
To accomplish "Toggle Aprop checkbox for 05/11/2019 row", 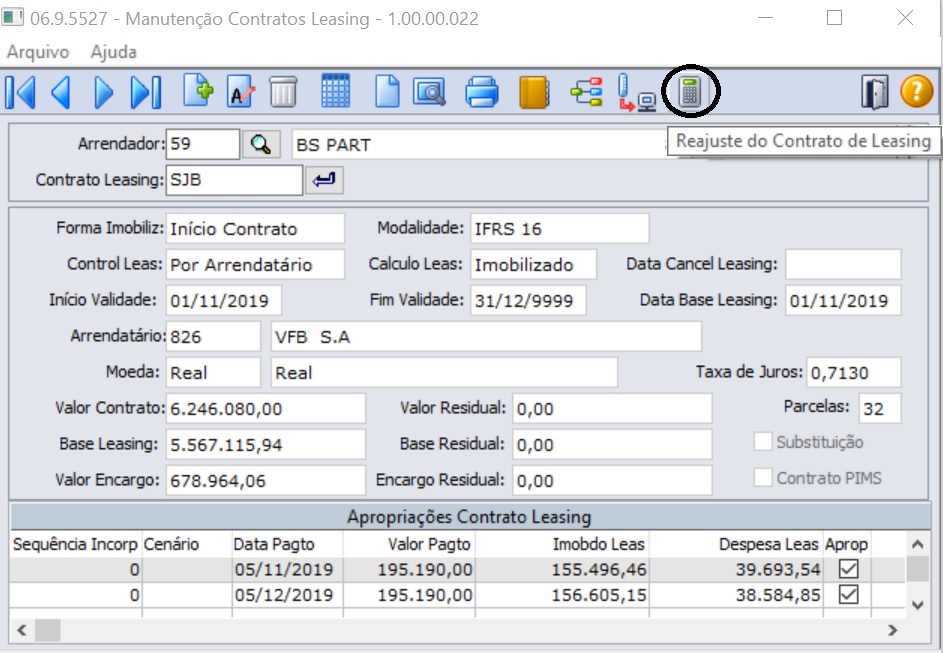I will click(x=848, y=569).
